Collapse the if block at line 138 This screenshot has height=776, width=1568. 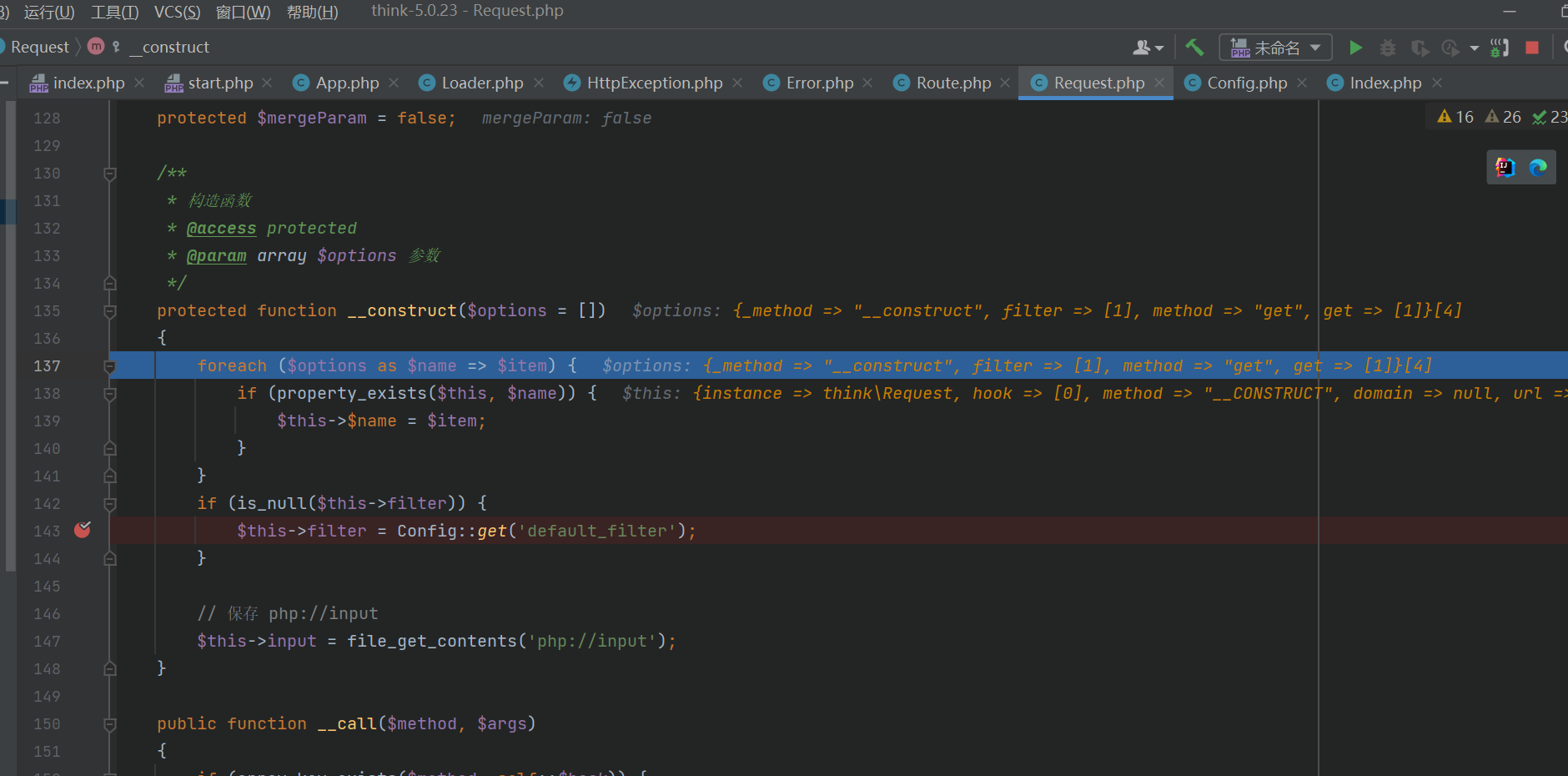pos(109,394)
